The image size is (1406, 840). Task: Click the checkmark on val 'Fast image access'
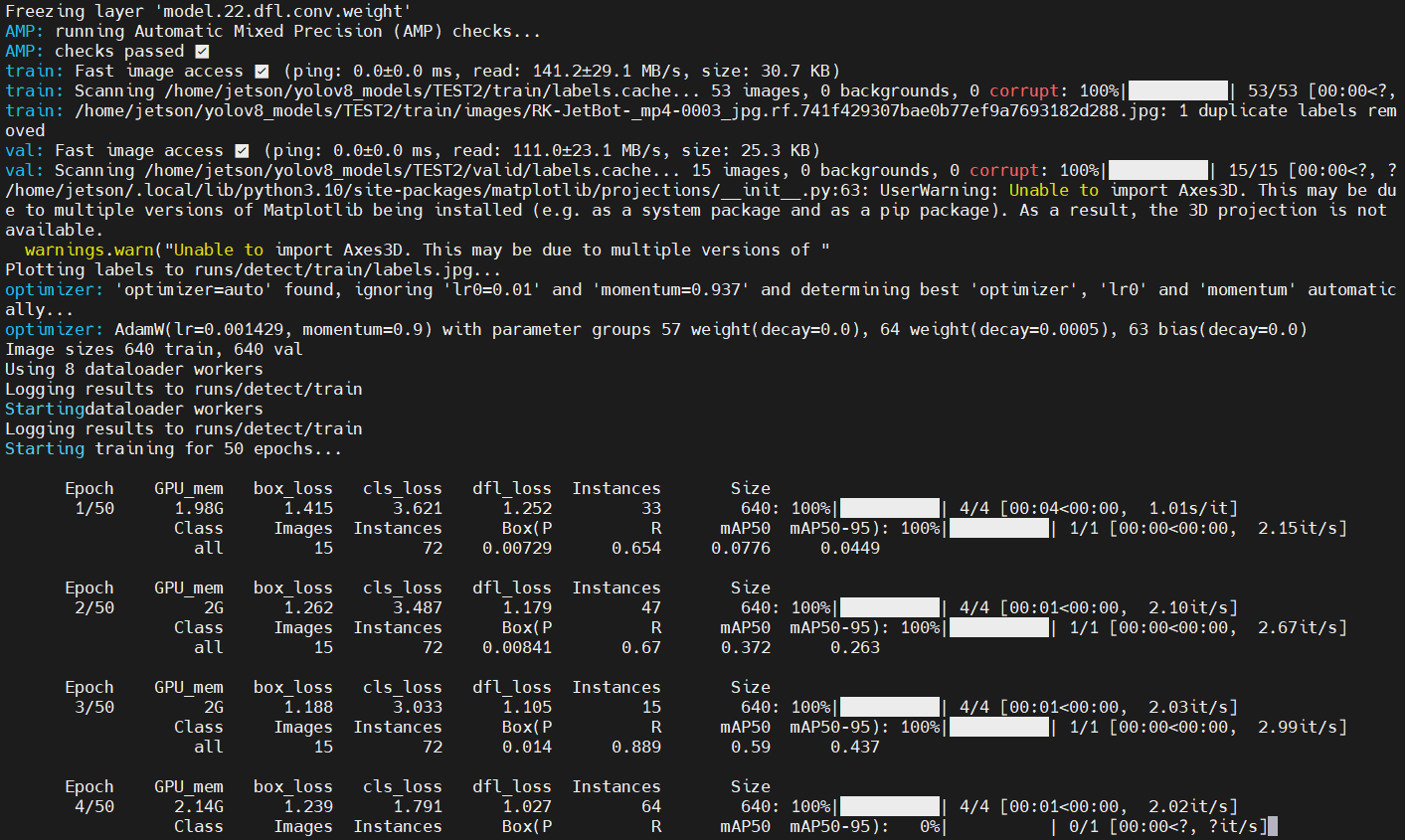pyautogui.click(x=242, y=151)
